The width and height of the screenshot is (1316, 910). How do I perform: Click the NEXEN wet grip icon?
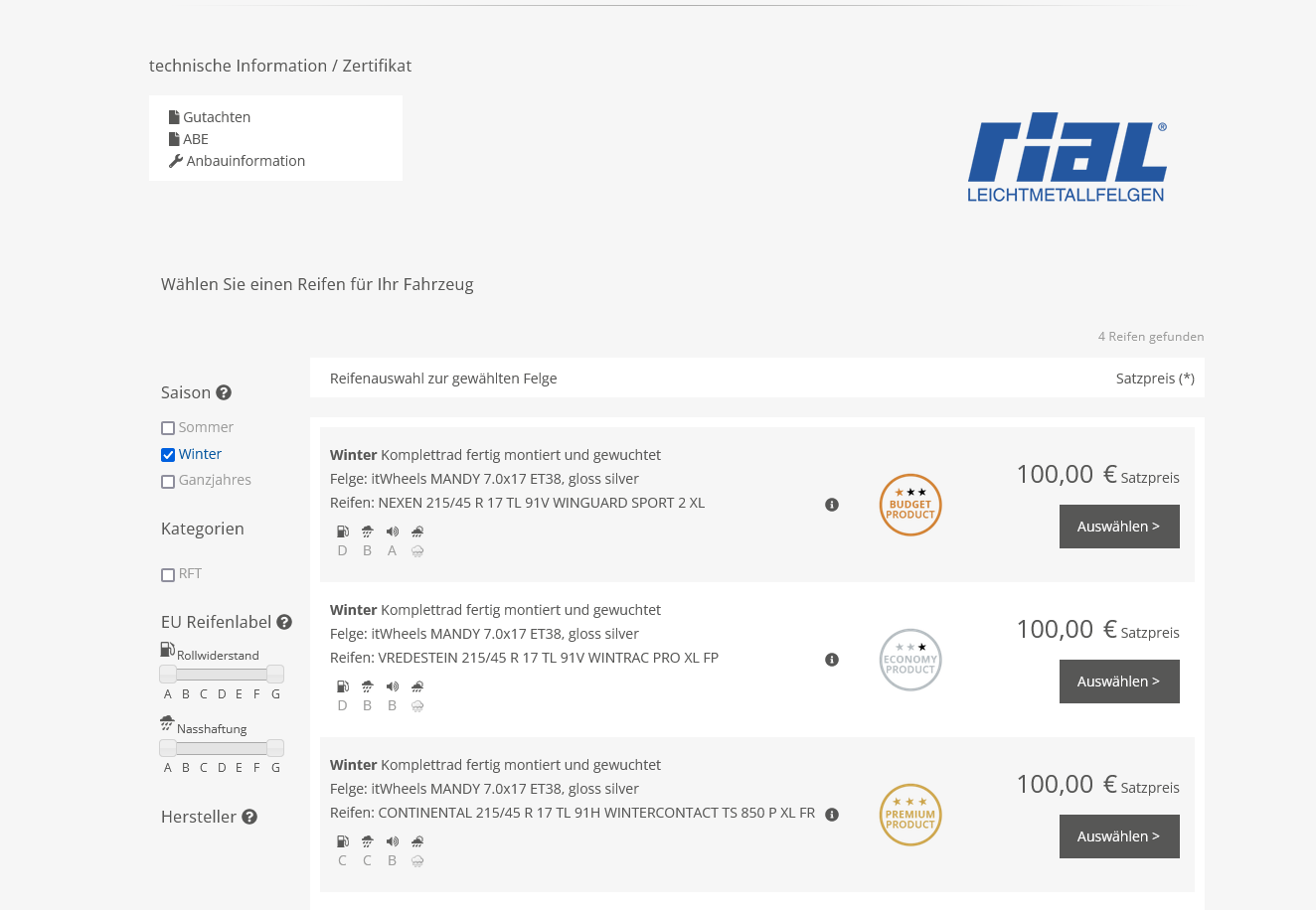tap(368, 531)
